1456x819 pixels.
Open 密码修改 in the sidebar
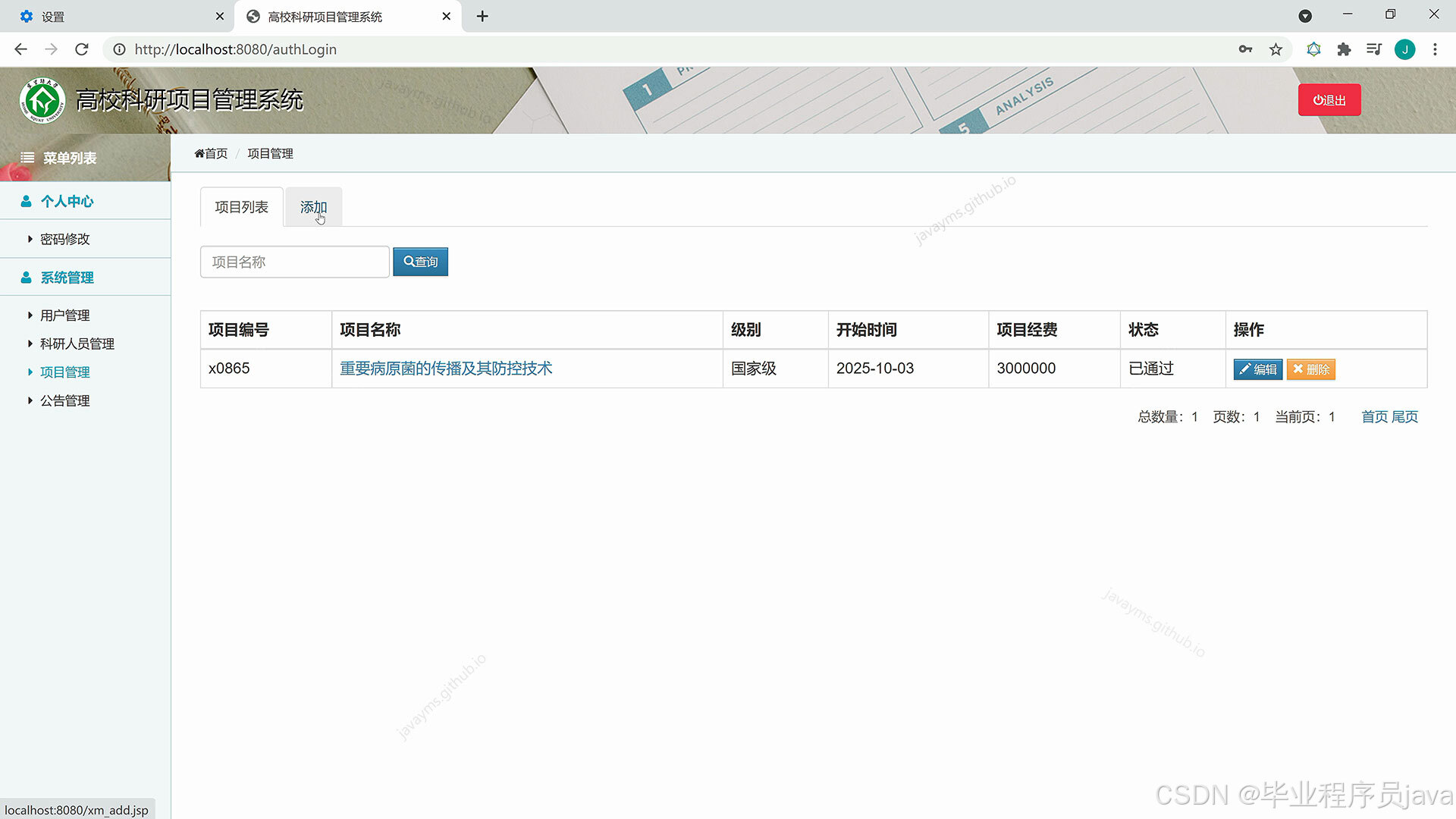point(65,239)
